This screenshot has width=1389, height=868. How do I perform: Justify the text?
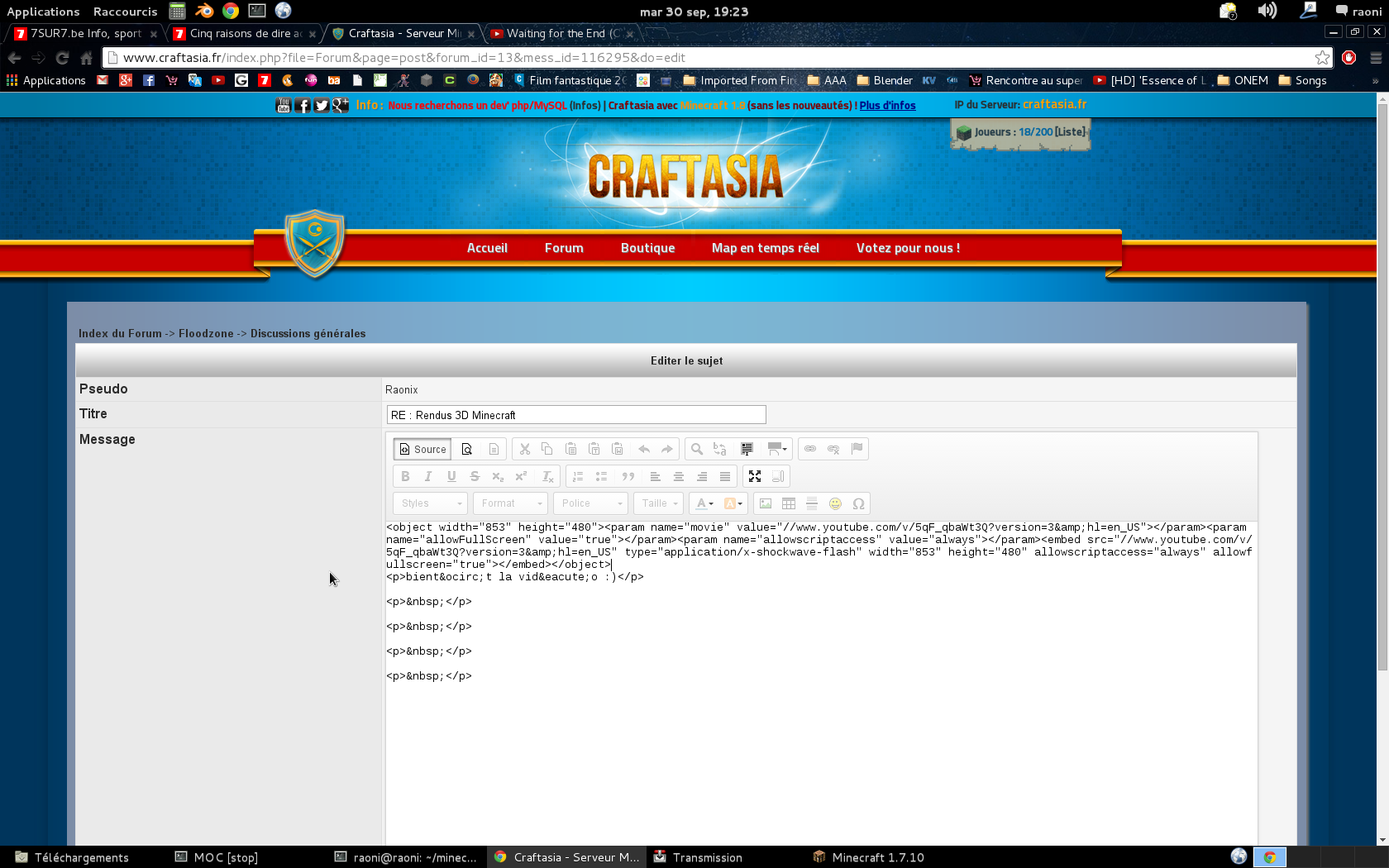point(725,476)
